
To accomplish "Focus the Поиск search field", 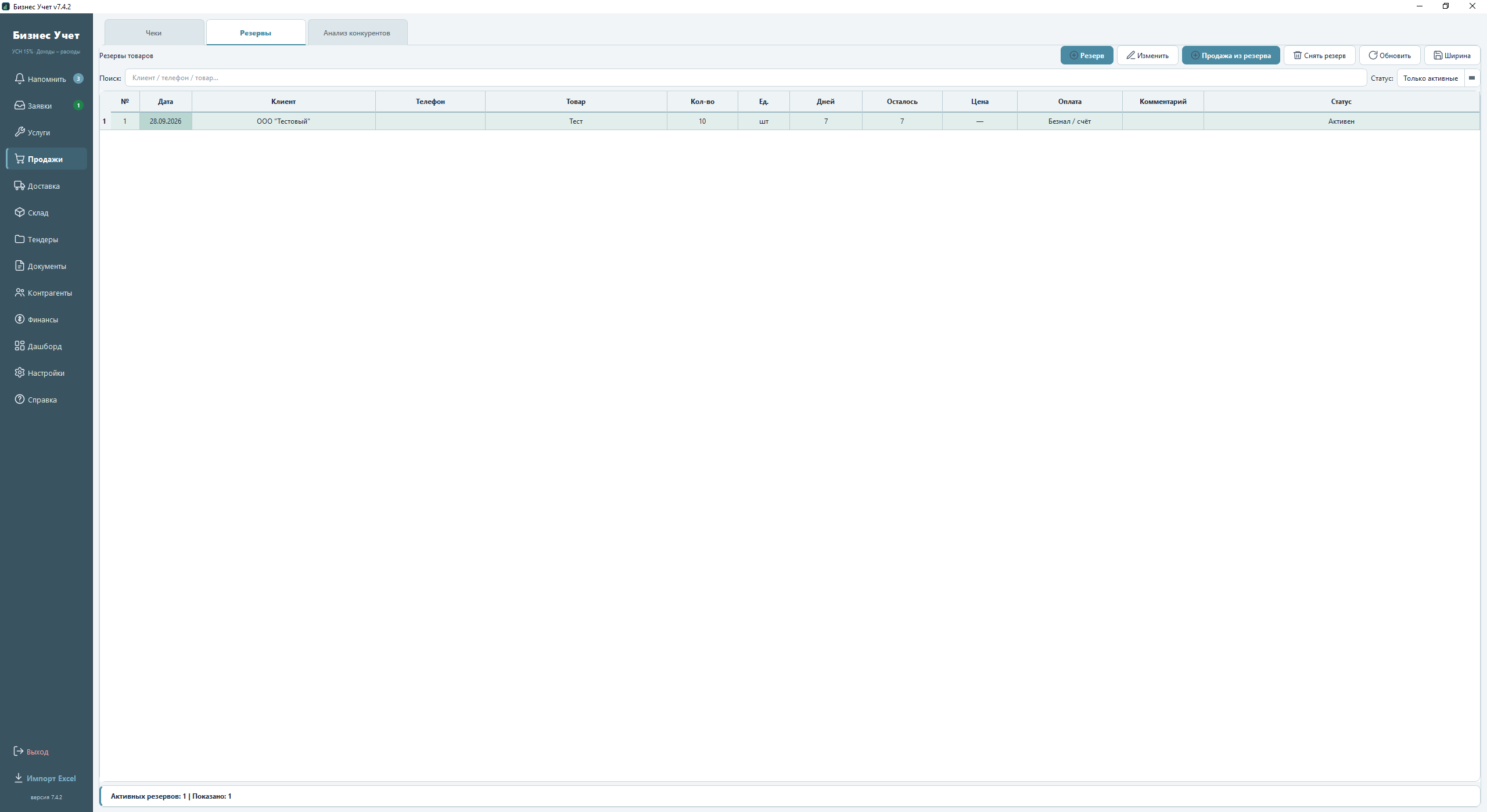I will pos(745,78).
